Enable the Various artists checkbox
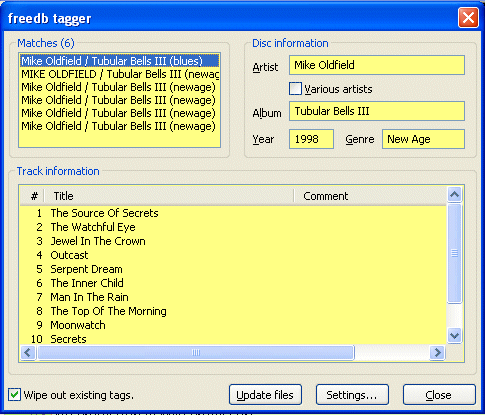Screen dimensions: 485x415 pos(295,89)
